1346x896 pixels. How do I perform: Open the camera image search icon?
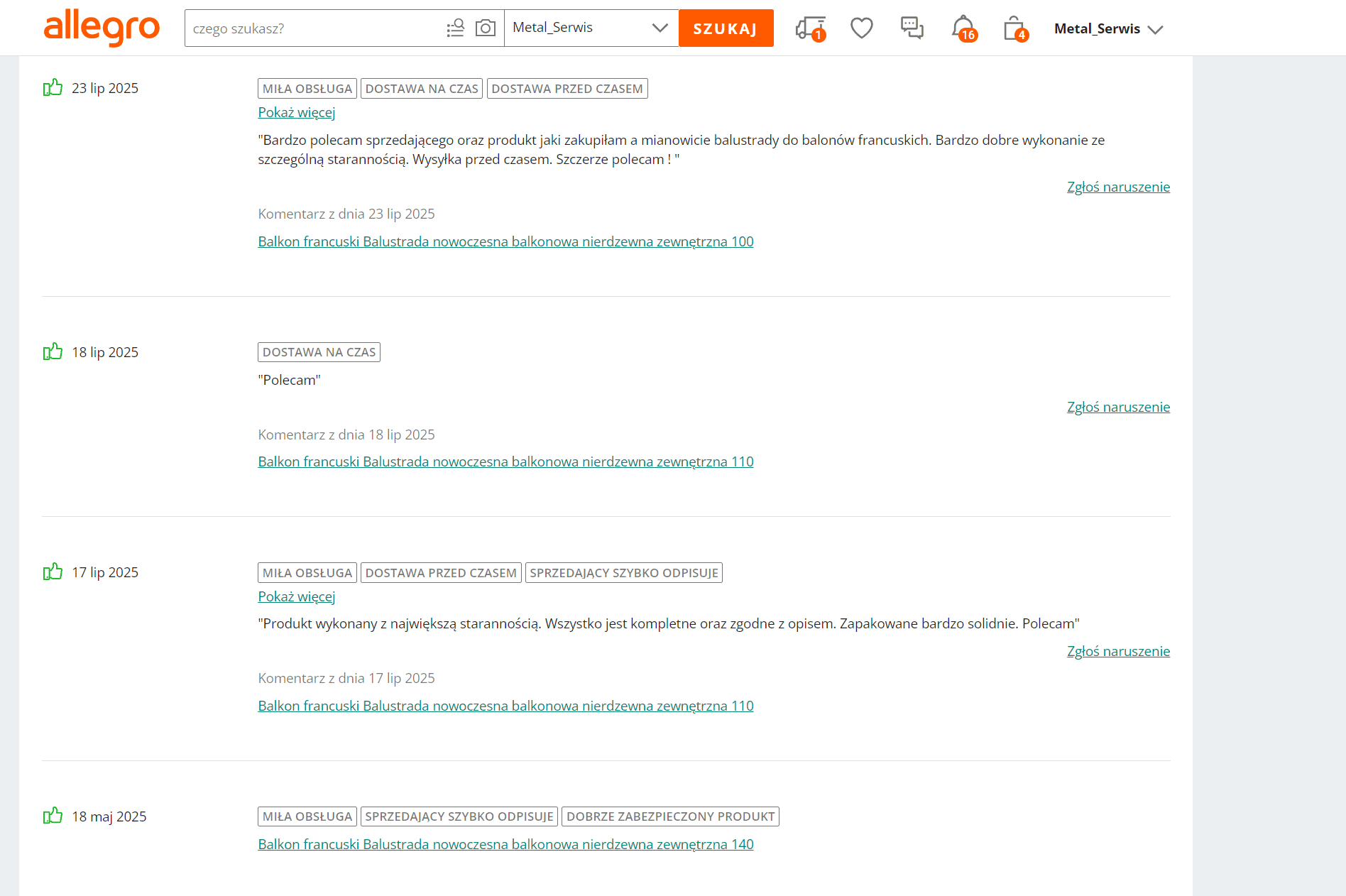[x=486, y=28]
